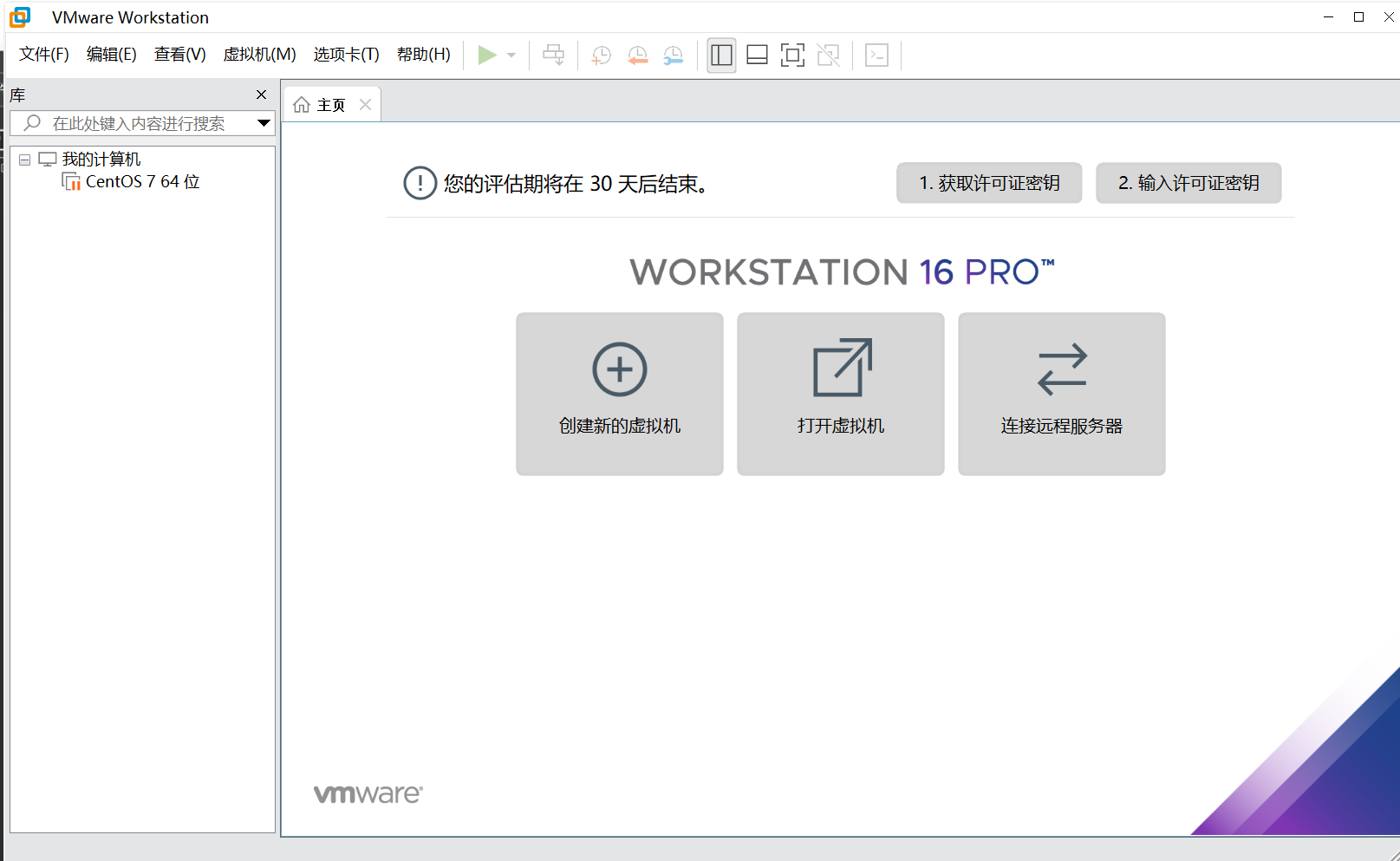Click the evaluation warning exclamation icon
Viewport: 1400px width, 861px height.
click(420, 183)
